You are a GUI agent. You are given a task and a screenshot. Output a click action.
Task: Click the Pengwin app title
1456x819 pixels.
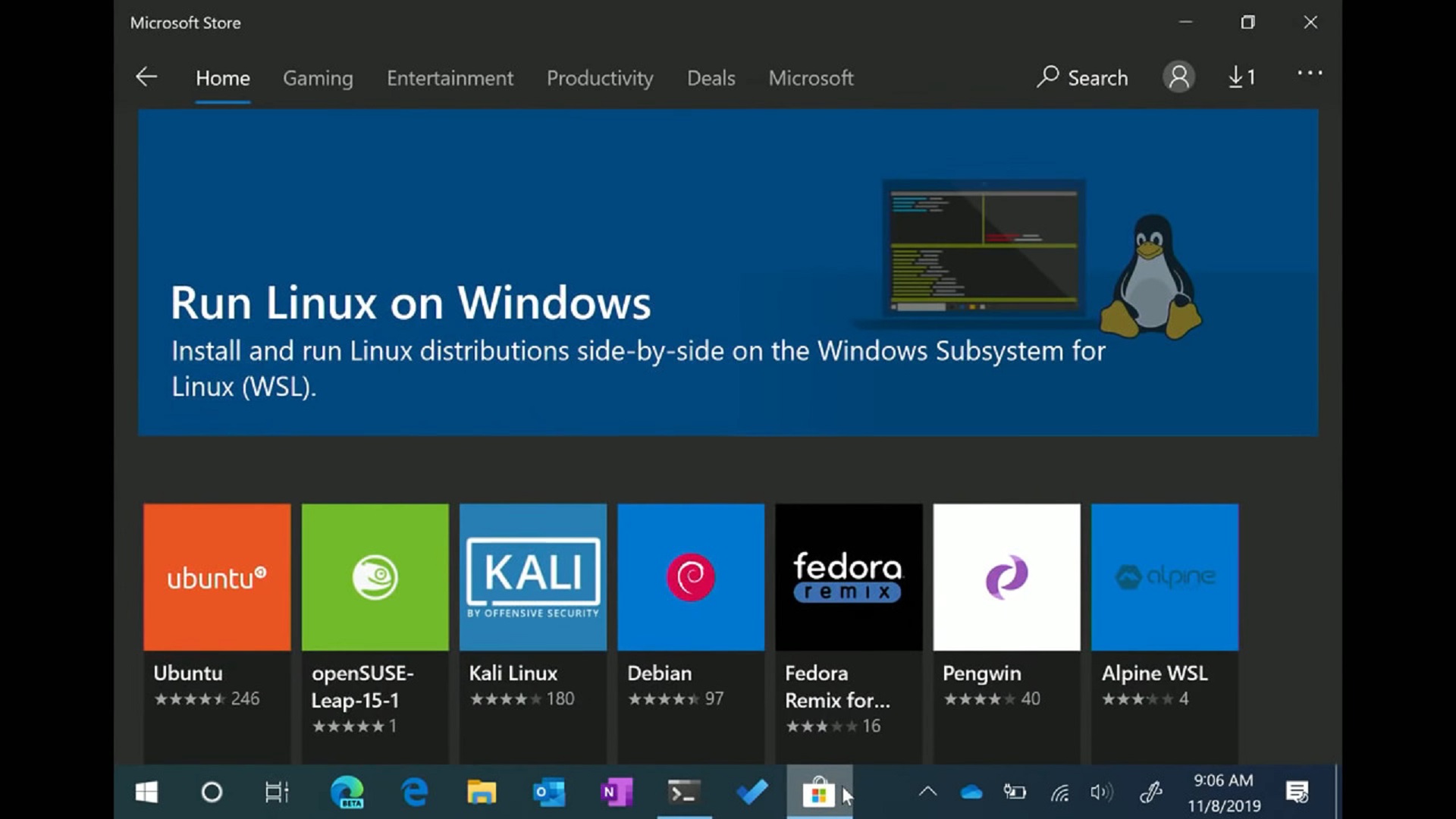(x=982, y=673)
